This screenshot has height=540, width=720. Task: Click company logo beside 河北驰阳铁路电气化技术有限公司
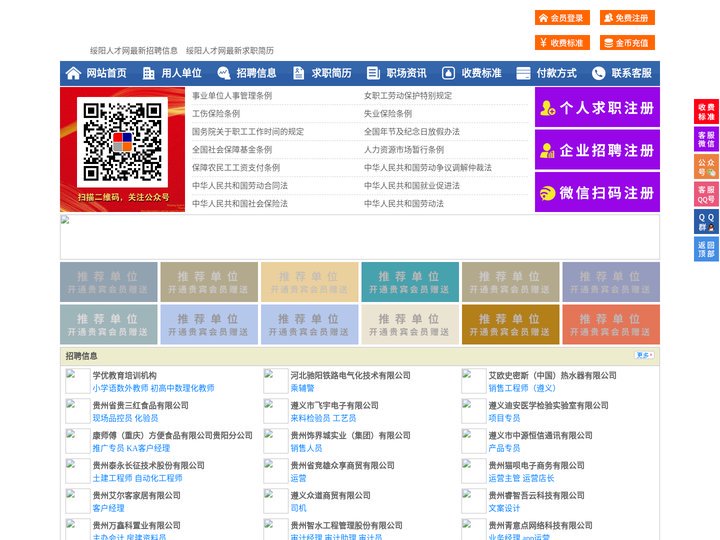276,381
